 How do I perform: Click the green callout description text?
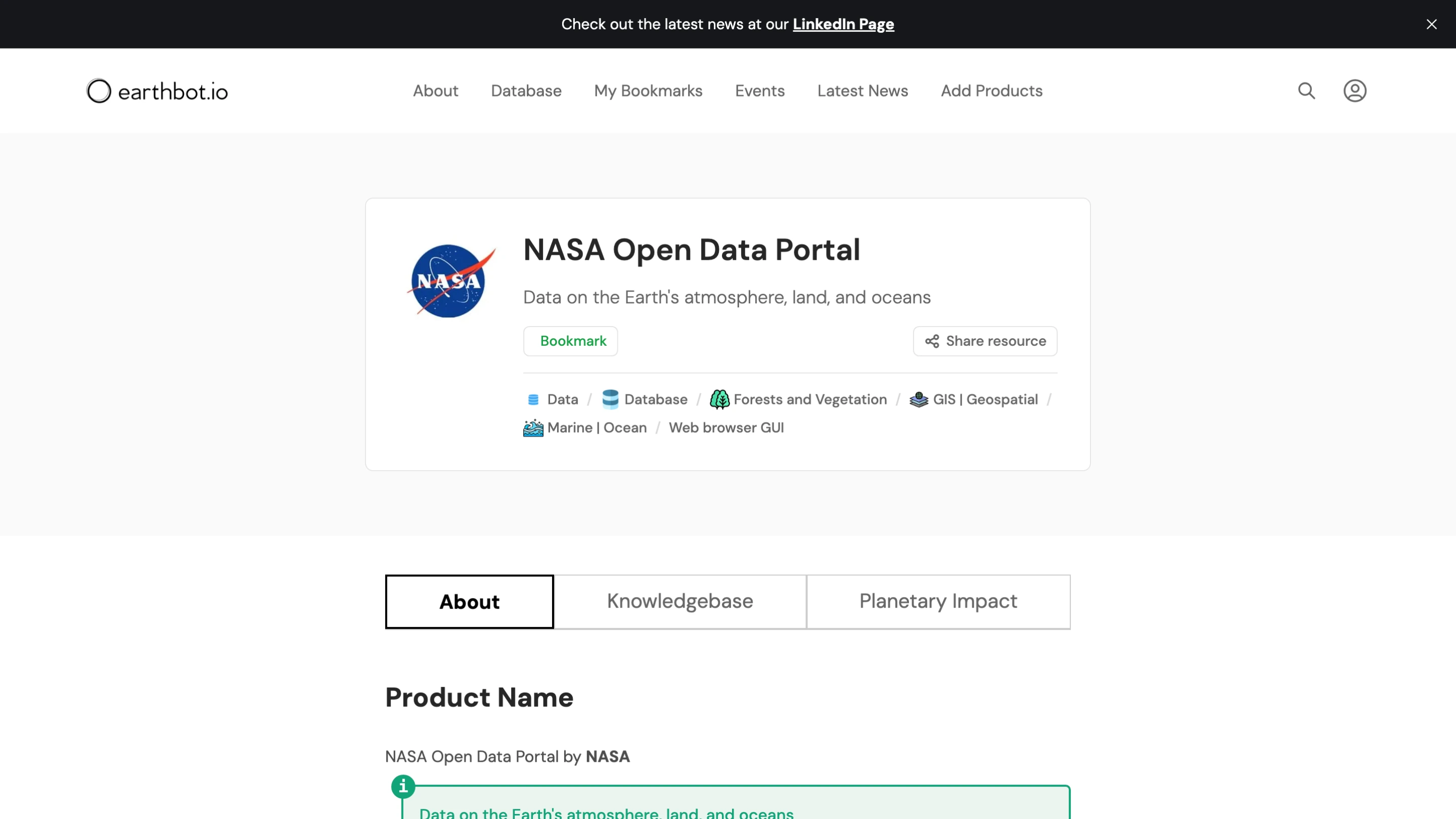click(607, 813)
